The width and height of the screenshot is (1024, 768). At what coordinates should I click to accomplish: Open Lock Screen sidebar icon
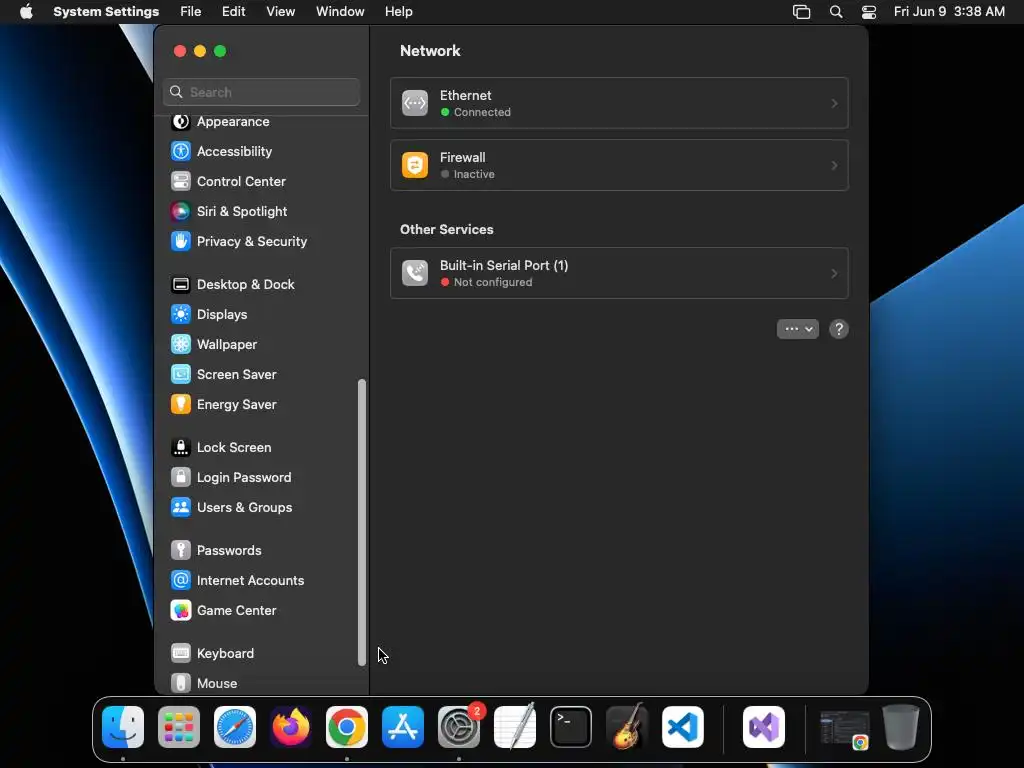[181, 448]
